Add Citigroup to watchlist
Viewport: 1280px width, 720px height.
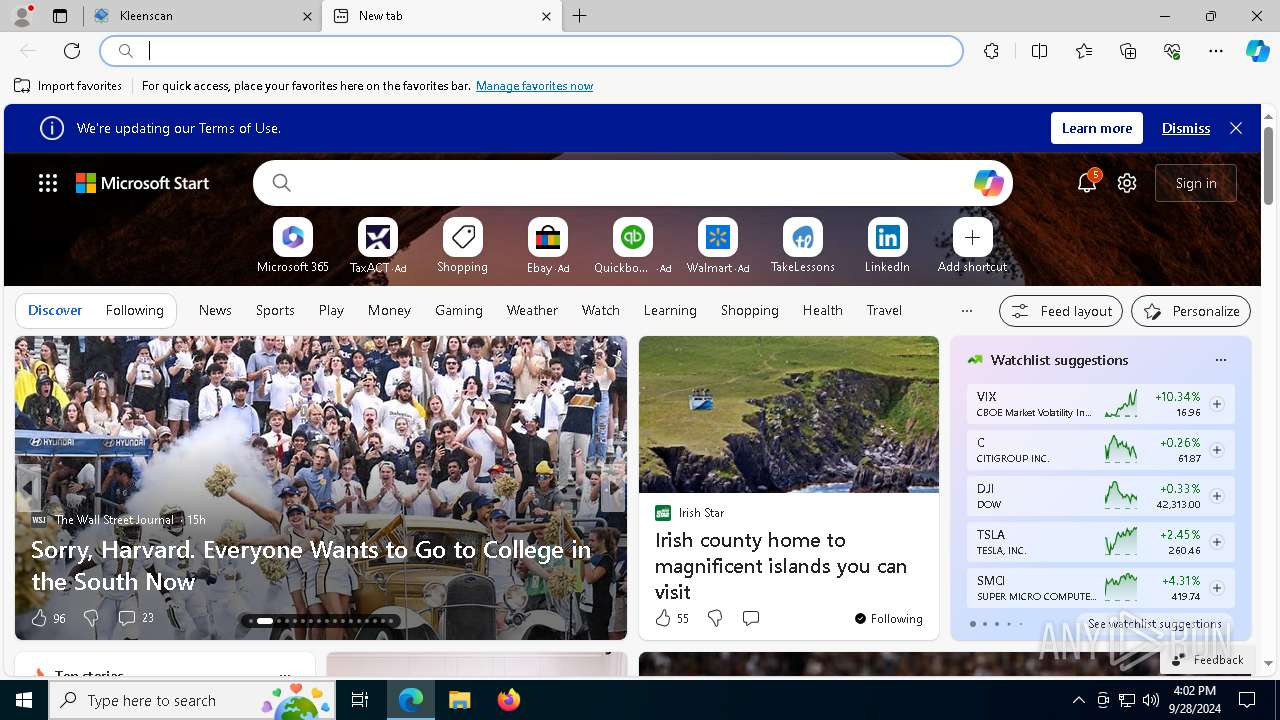pyautogui.click(x=1217, y=450)
